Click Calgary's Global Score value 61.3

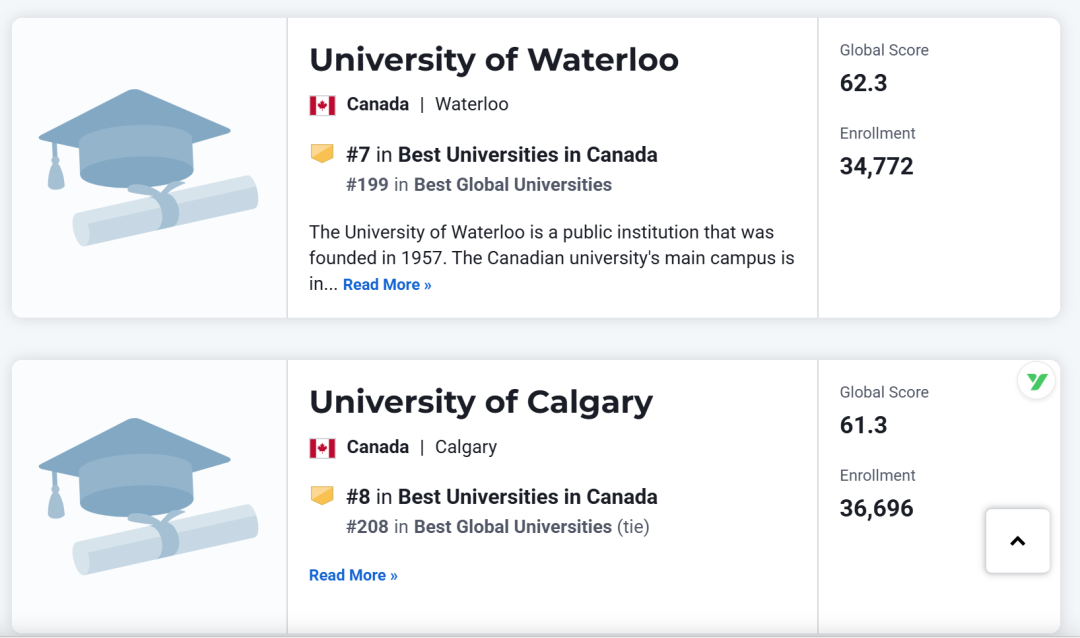864,425
